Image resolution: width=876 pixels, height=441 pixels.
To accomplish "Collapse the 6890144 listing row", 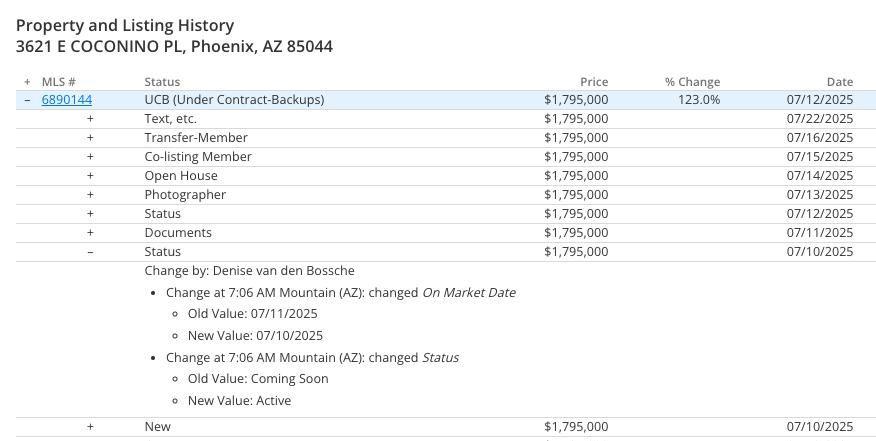I will click(27, 100).
